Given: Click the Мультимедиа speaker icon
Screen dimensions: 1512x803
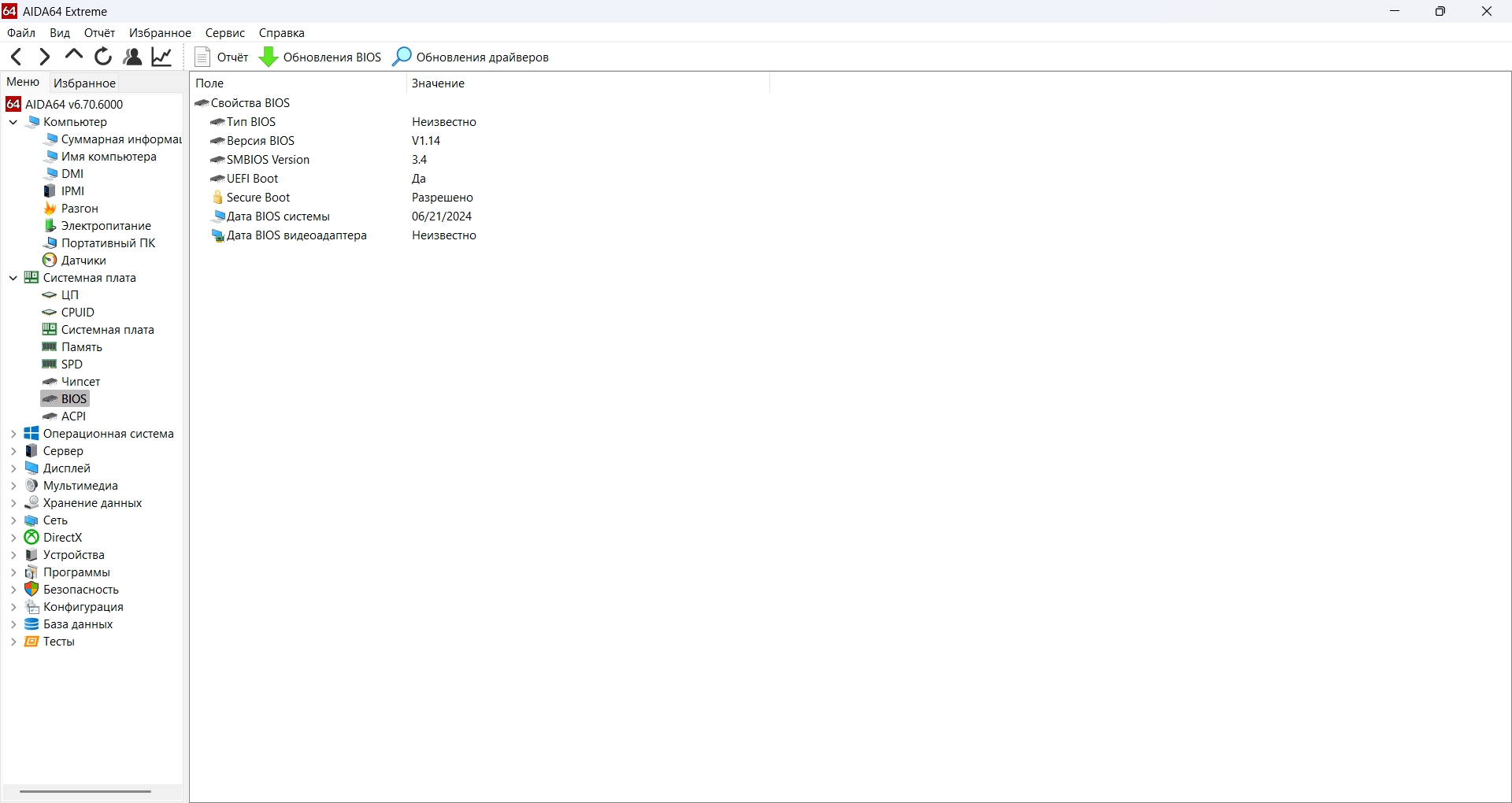Looking at the screenshot, I should coord(31,486).
